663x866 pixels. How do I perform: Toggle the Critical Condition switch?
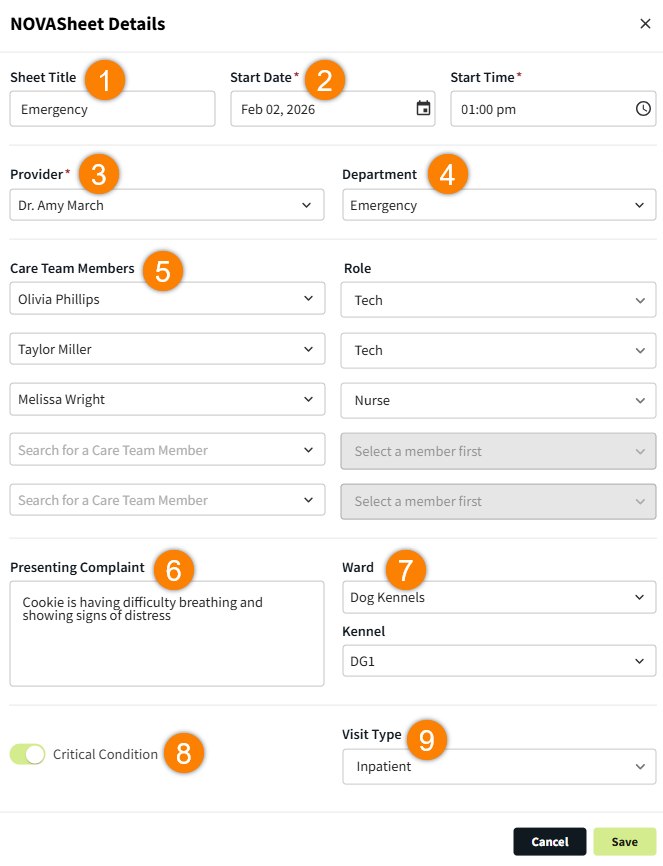tap(27, 755)
